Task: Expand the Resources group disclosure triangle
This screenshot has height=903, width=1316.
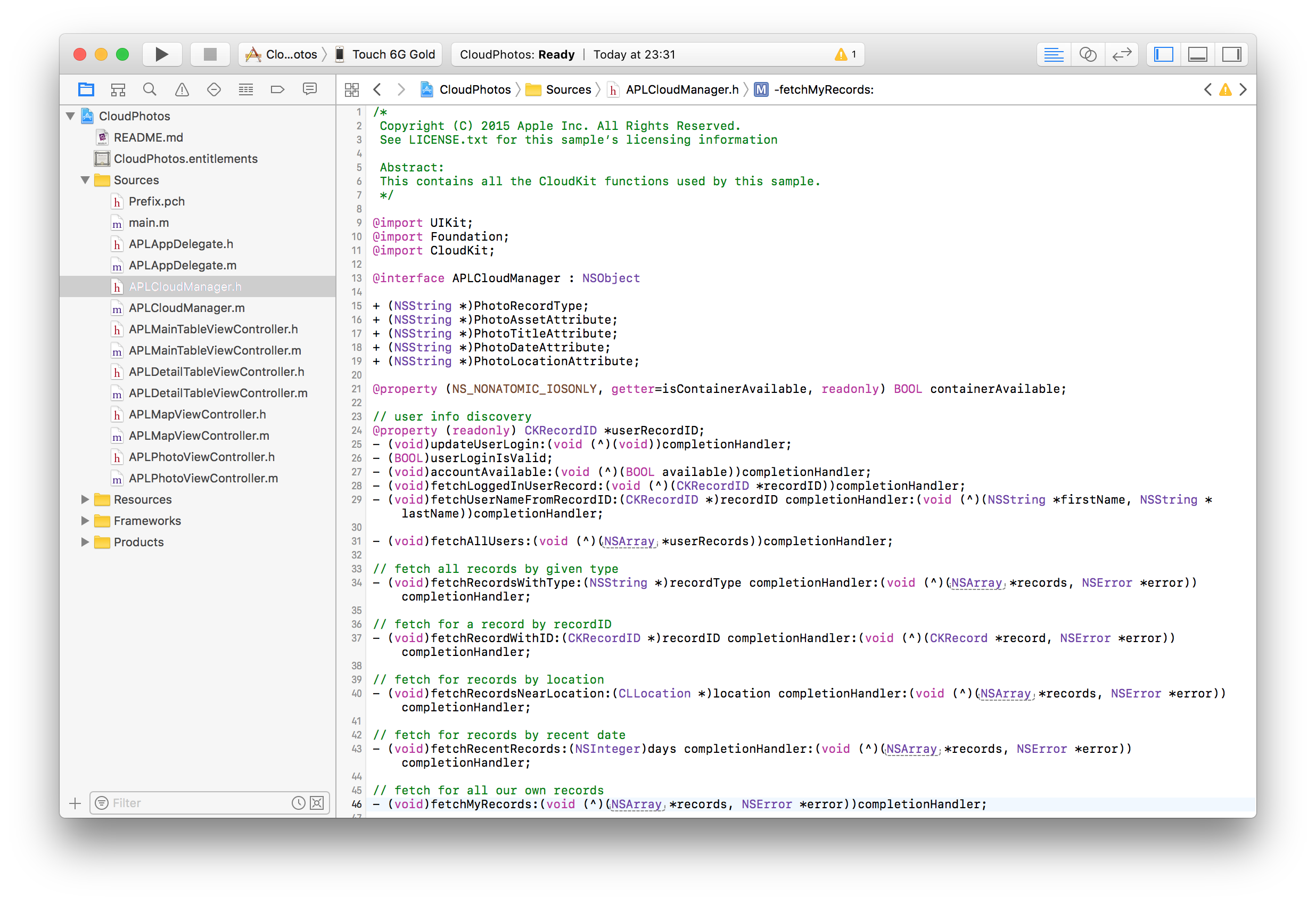Action: coord(86,499)
